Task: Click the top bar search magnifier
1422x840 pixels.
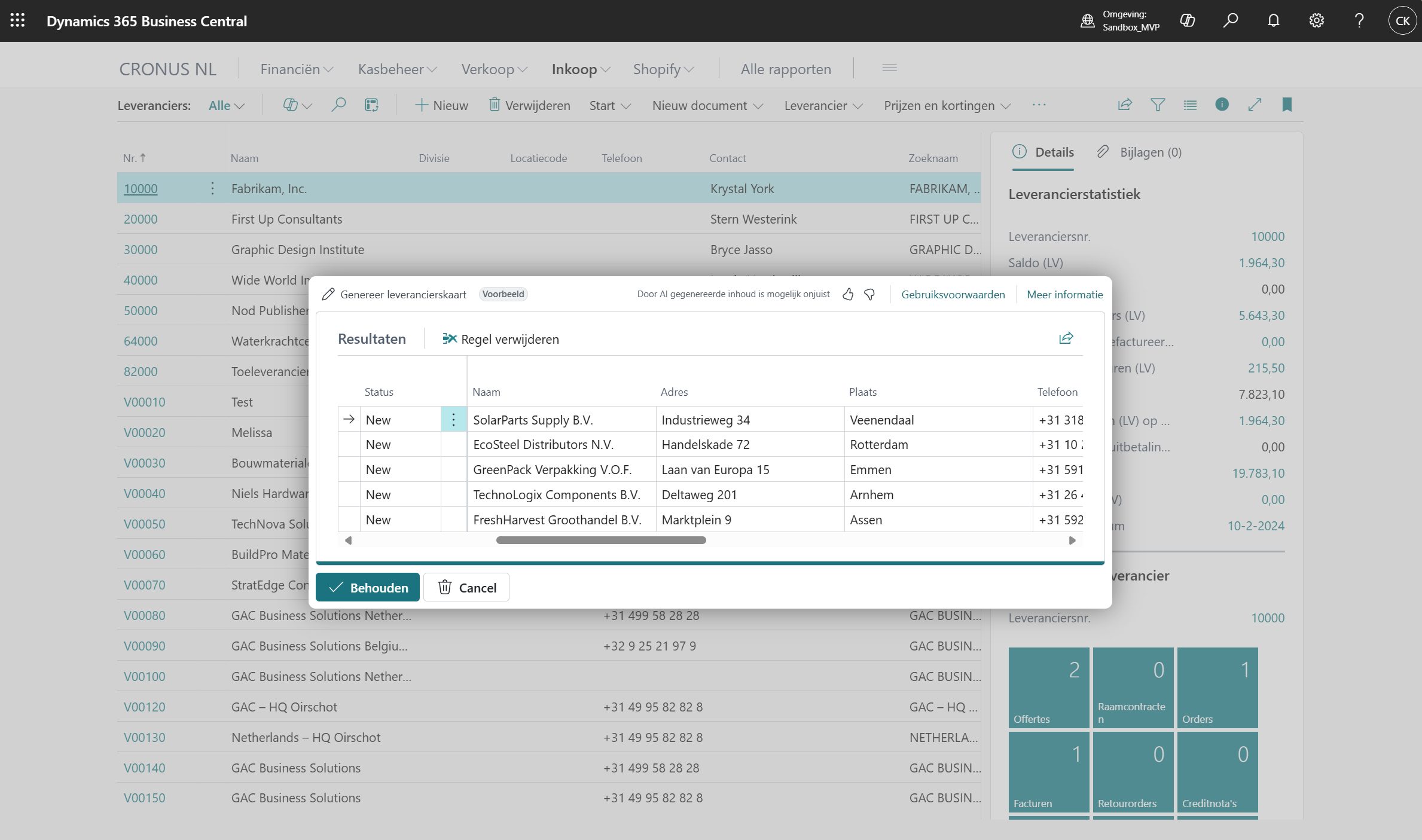Action: click(x=1230, y=20)
